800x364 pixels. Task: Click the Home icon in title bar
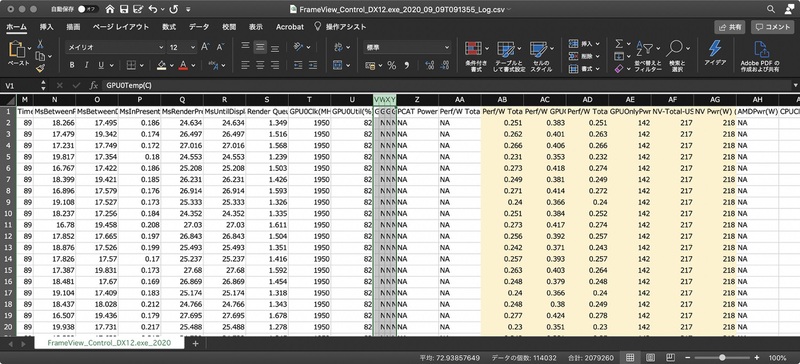(110, 9)
